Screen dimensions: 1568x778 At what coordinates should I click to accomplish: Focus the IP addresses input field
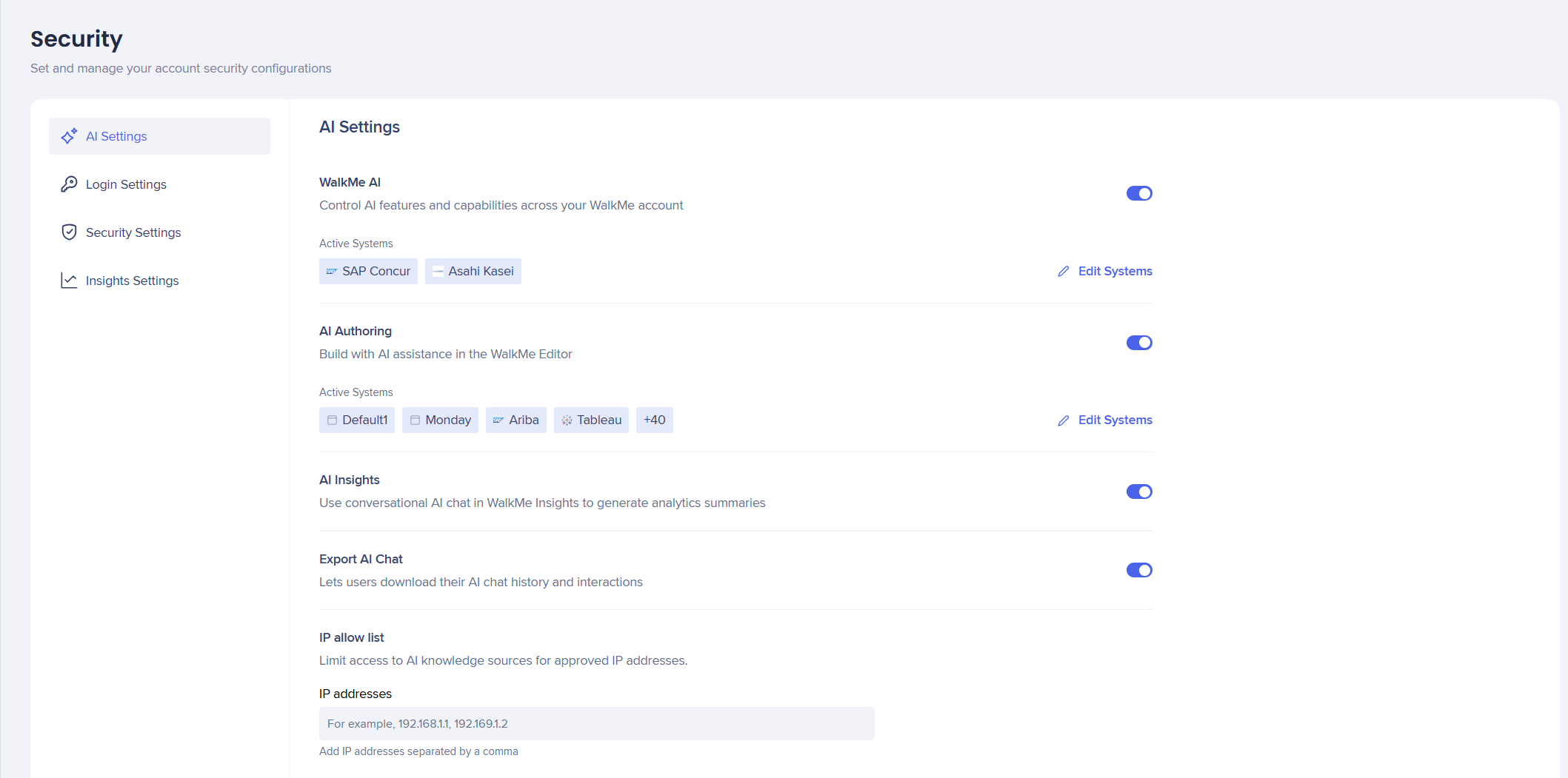[597, 724]
